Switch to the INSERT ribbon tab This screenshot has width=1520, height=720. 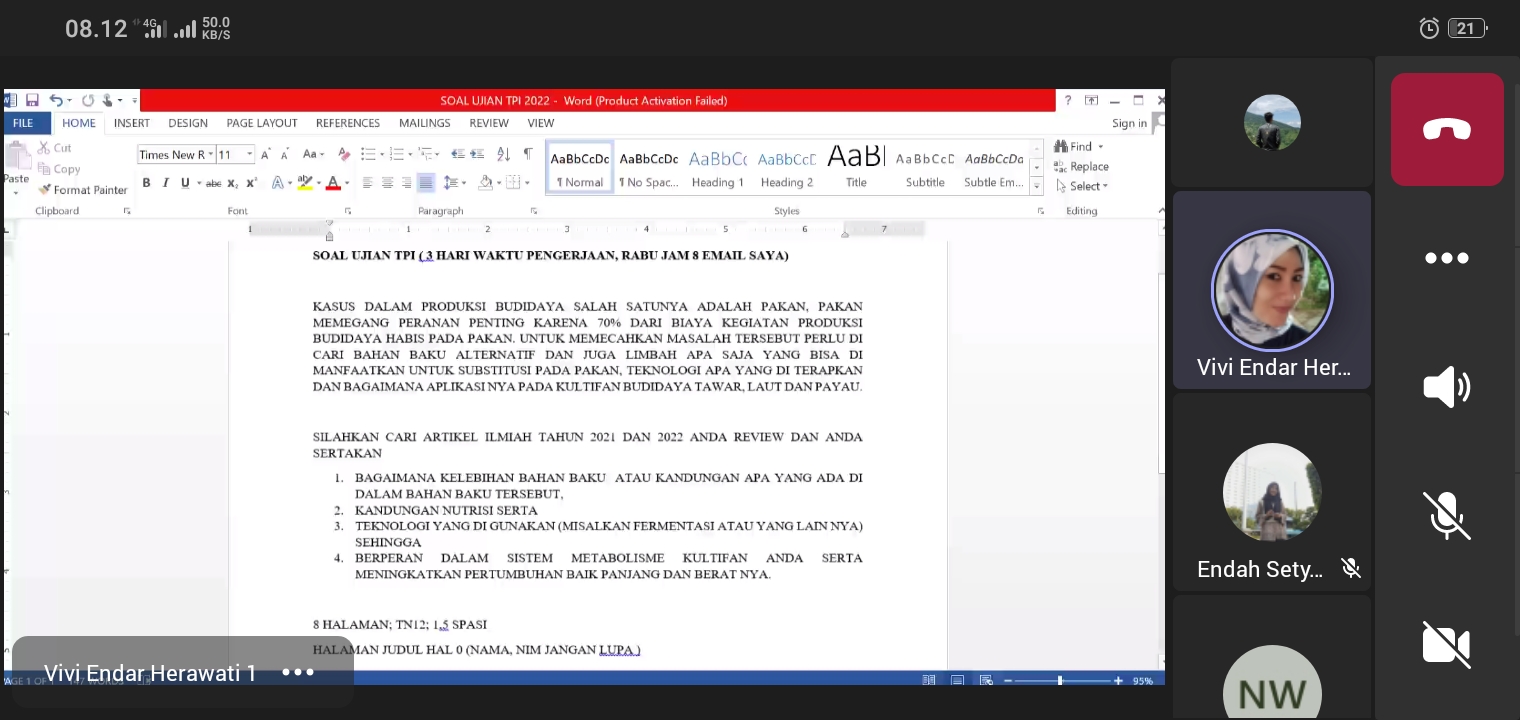click(x=131, y=123)
